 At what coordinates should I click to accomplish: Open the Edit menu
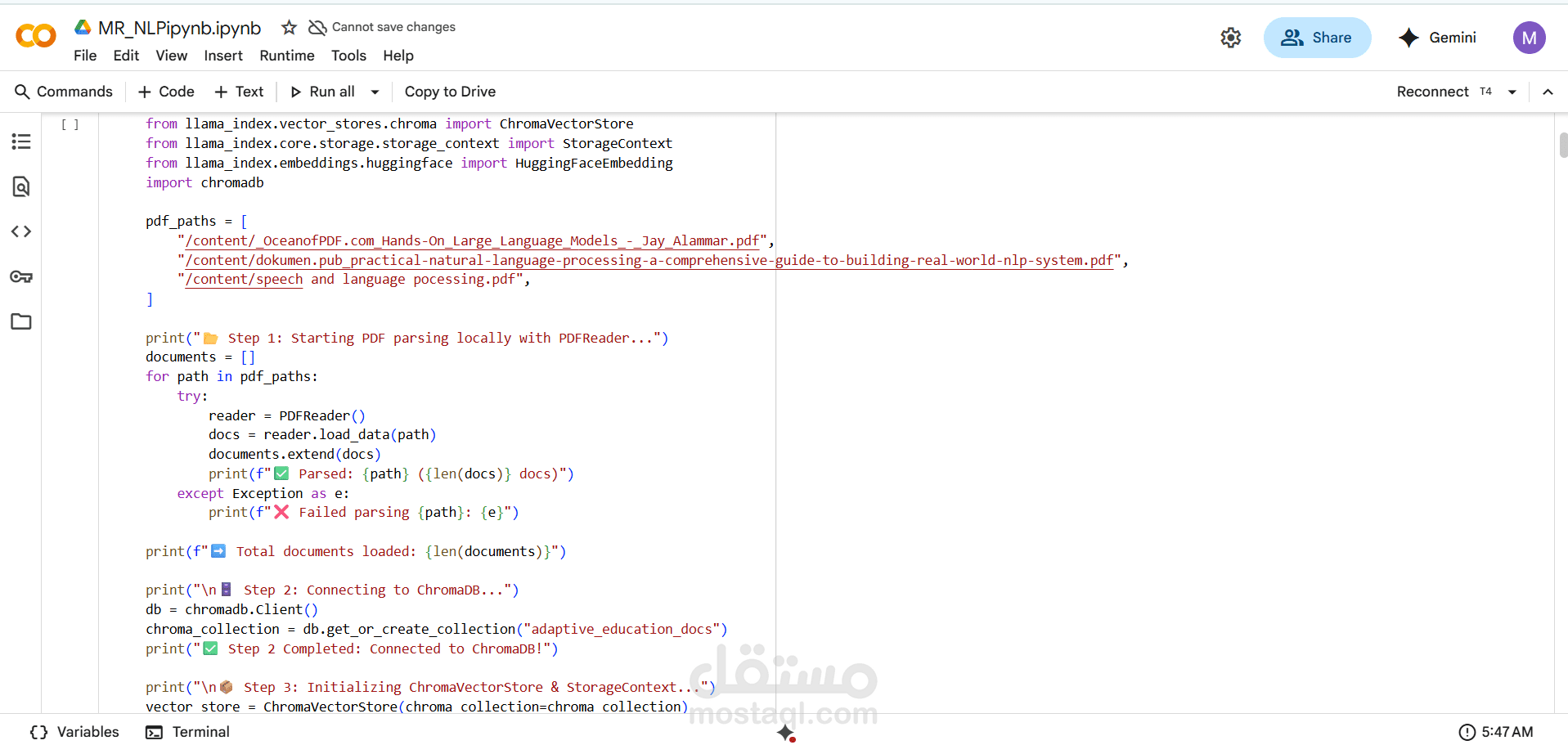tap(126, 56)
